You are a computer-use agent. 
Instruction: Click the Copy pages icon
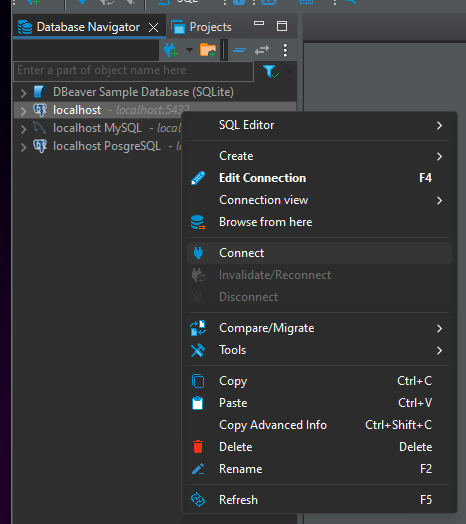(x=198, y=381)
